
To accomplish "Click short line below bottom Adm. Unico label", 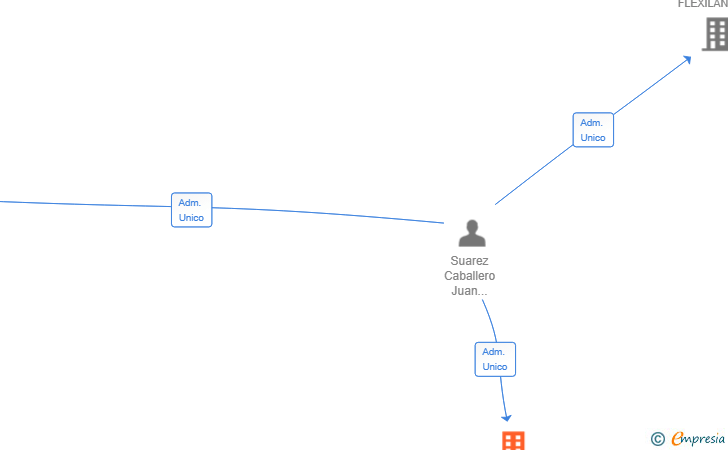I will (x=503, y=395).
